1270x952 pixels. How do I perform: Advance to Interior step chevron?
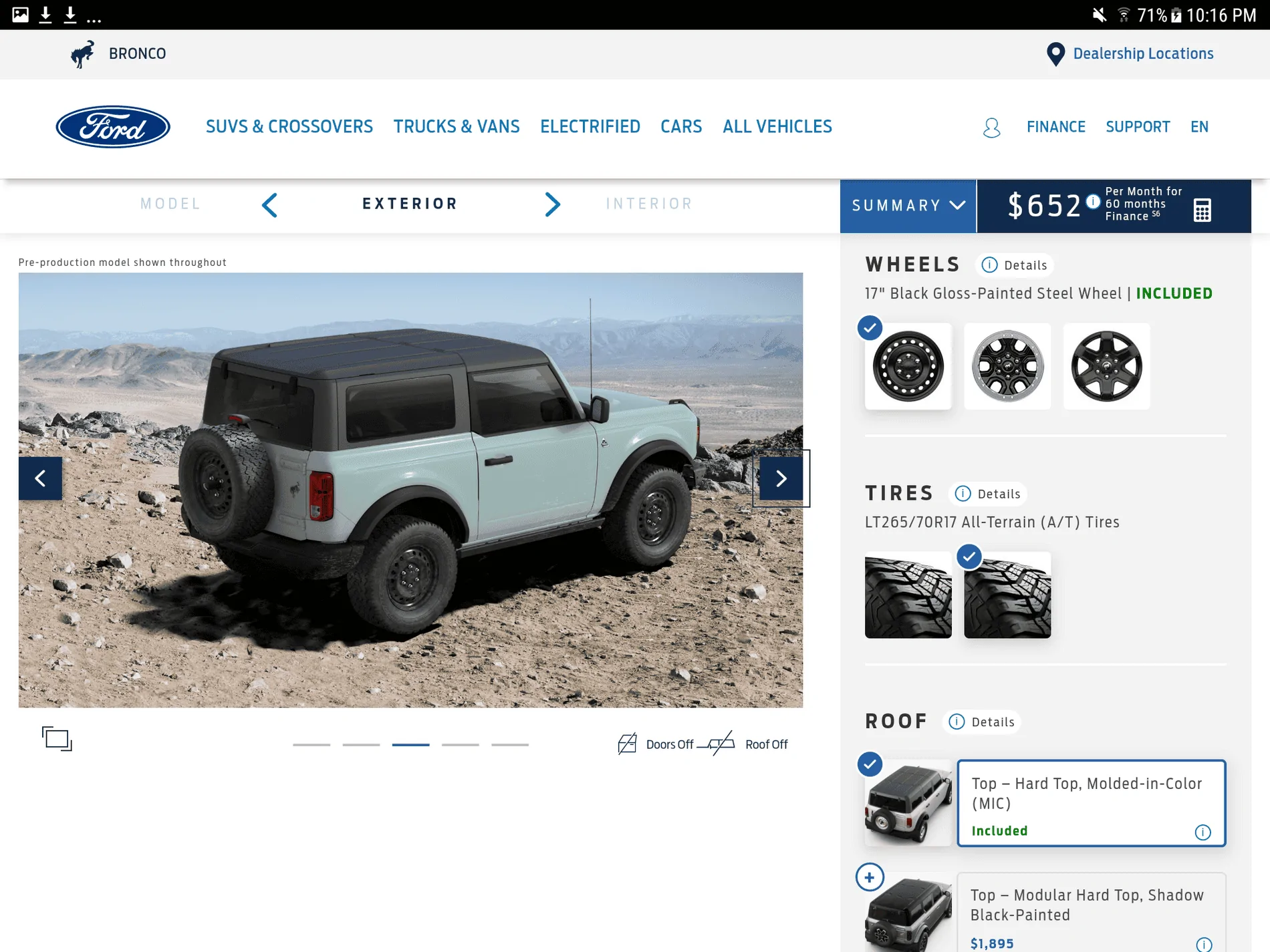click(x=553, y=204)
